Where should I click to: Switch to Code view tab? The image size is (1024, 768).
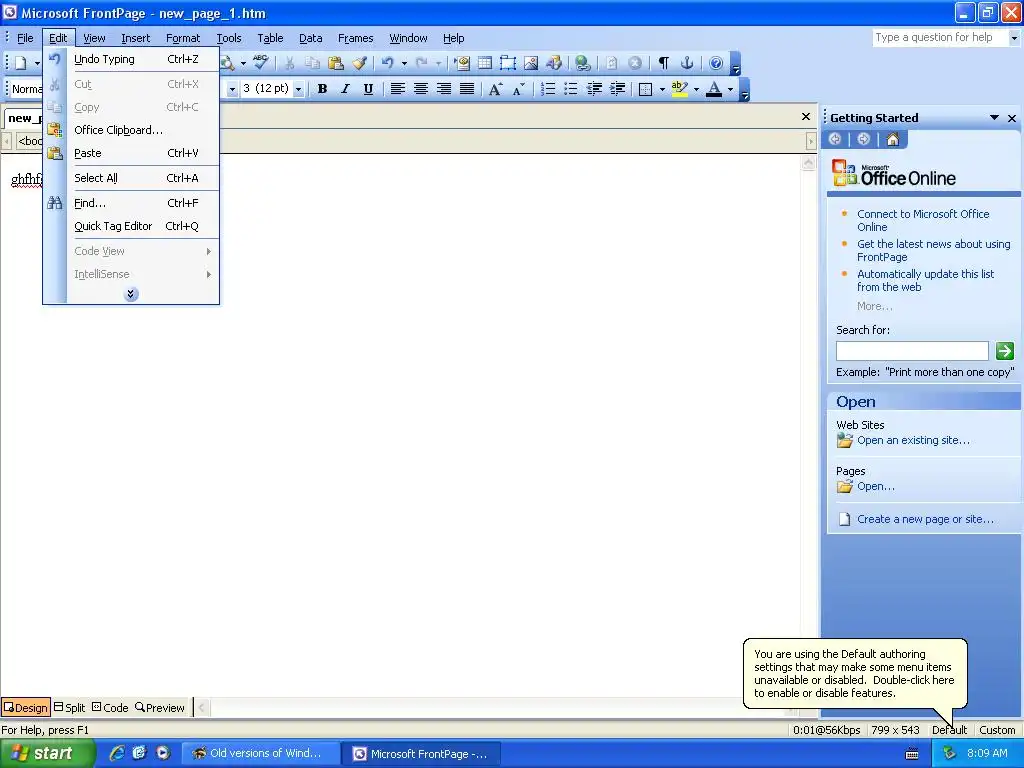[110, 707]
